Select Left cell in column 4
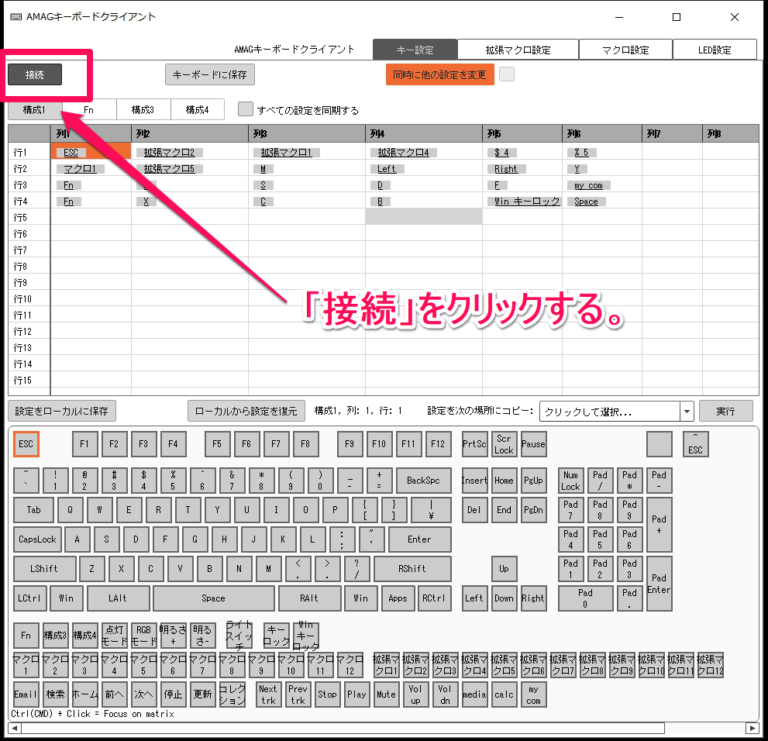768x741 pixels. coord(424,168)
